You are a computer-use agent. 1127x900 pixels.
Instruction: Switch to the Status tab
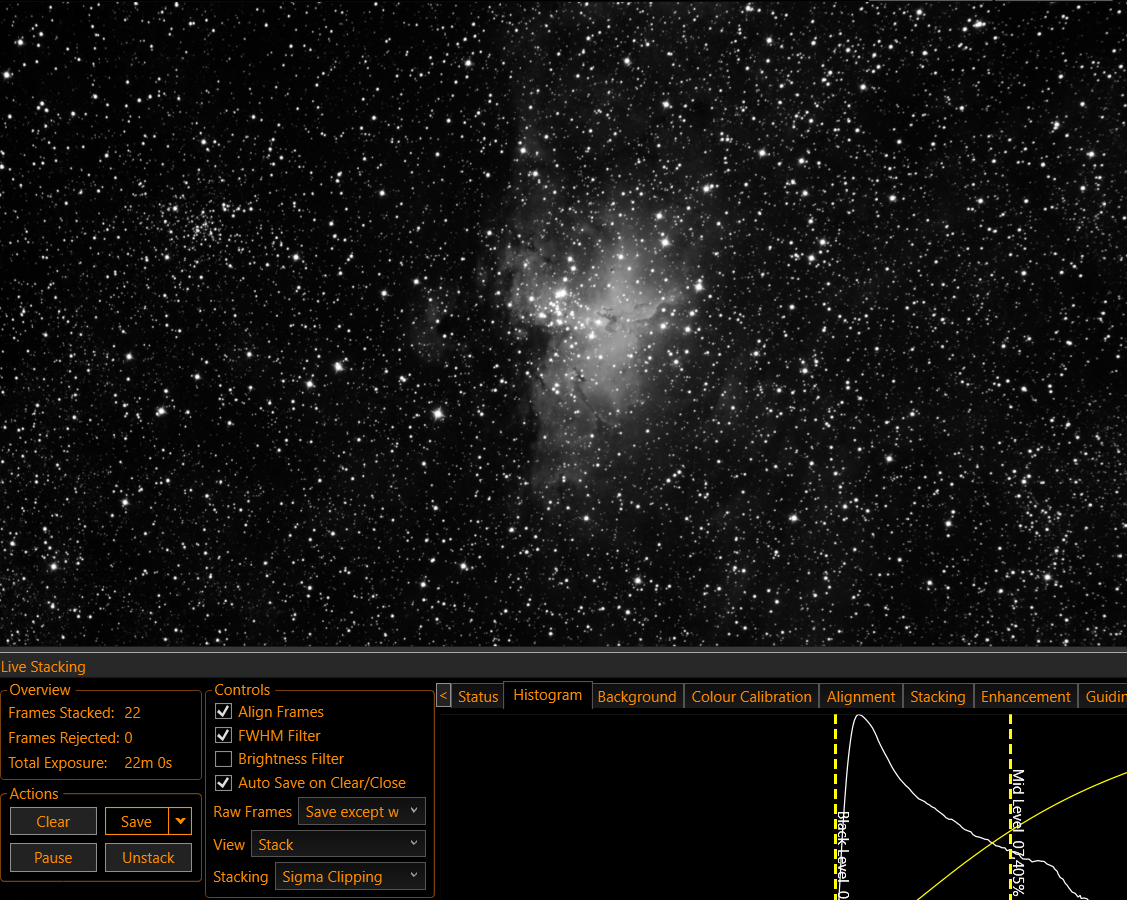coord(478,697)
